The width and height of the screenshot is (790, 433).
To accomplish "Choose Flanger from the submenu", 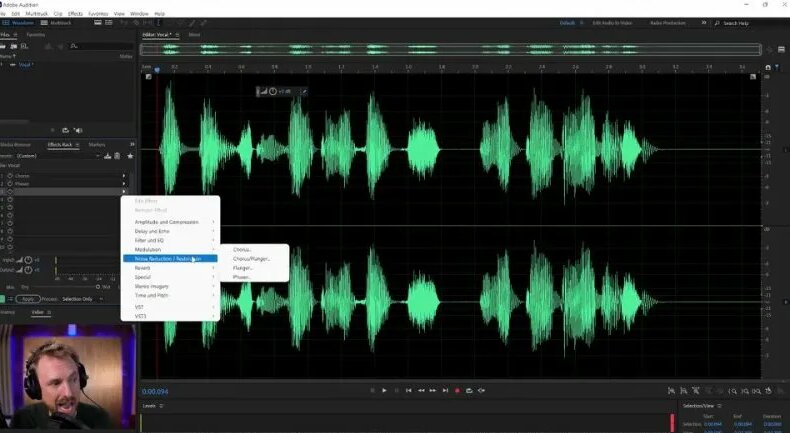I will pos(243,268).
